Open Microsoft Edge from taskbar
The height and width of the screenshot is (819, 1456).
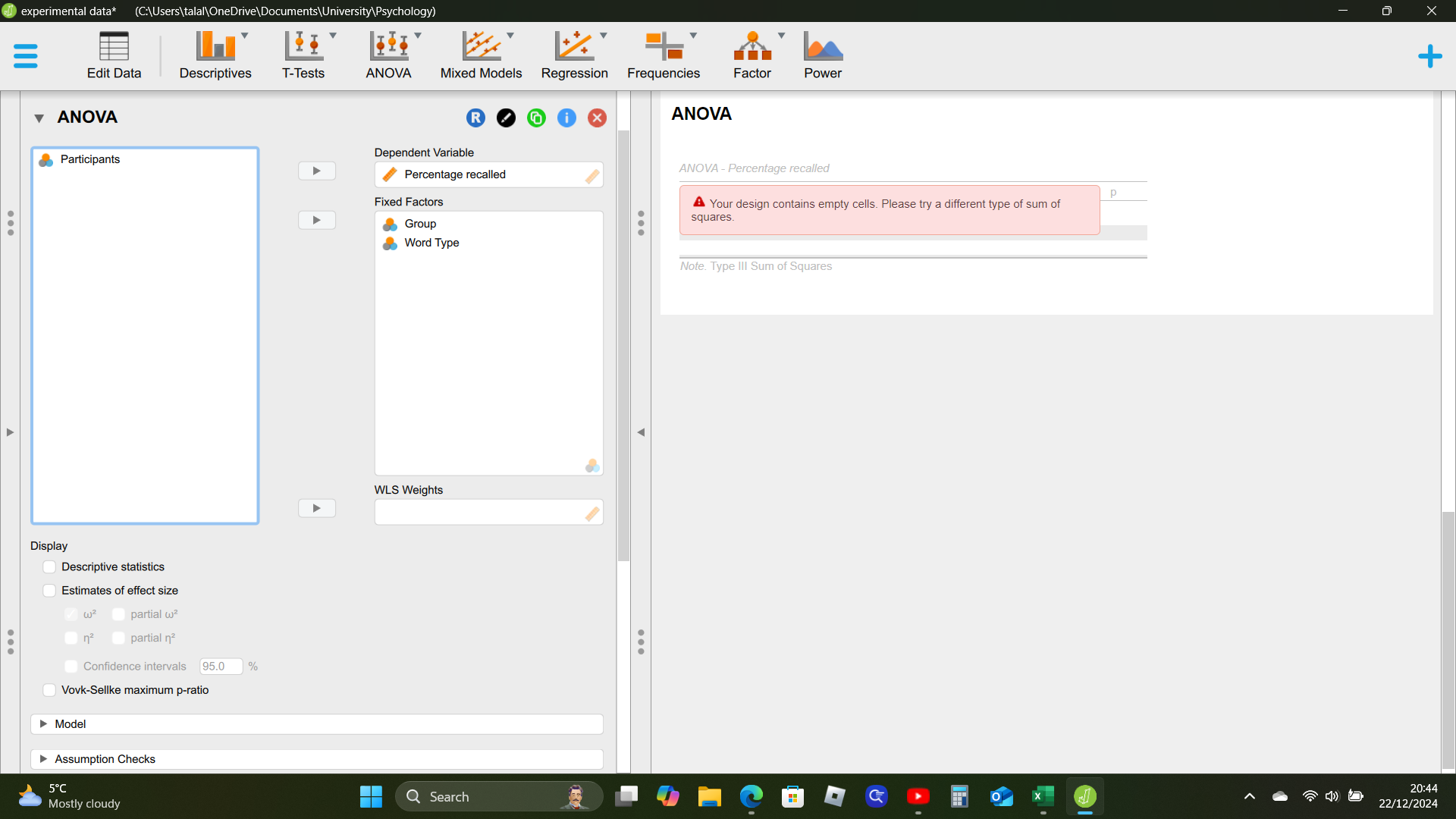point(752,796)
